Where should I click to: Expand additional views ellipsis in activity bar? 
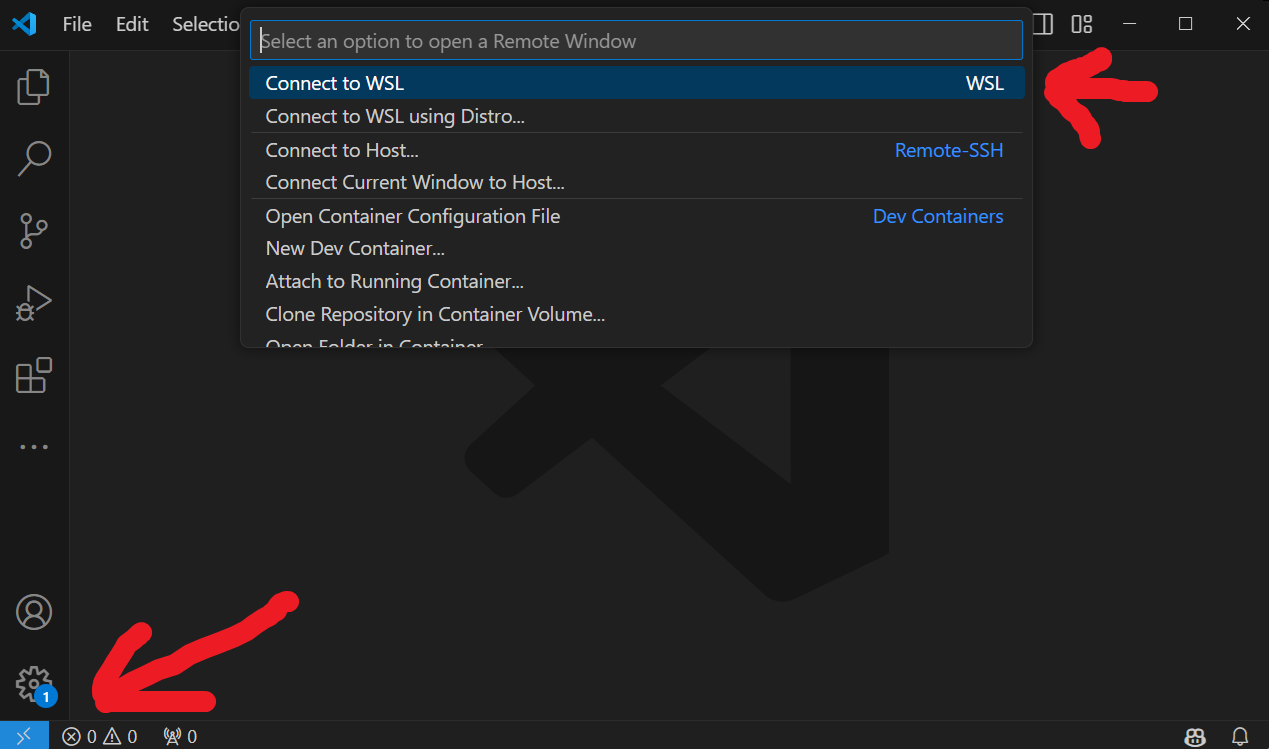coord(34,447)
